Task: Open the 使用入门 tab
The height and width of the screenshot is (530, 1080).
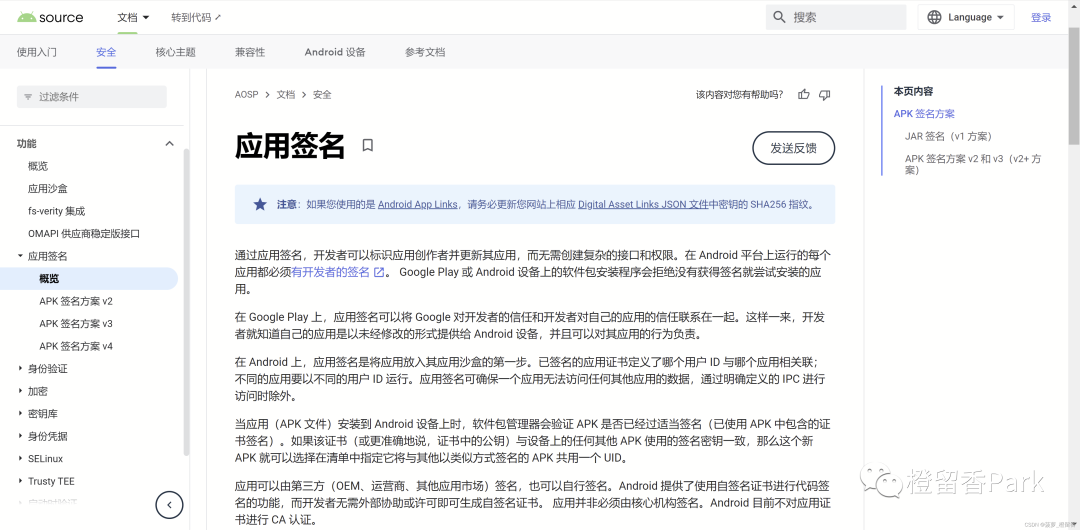Action: [x=37, y=52]
